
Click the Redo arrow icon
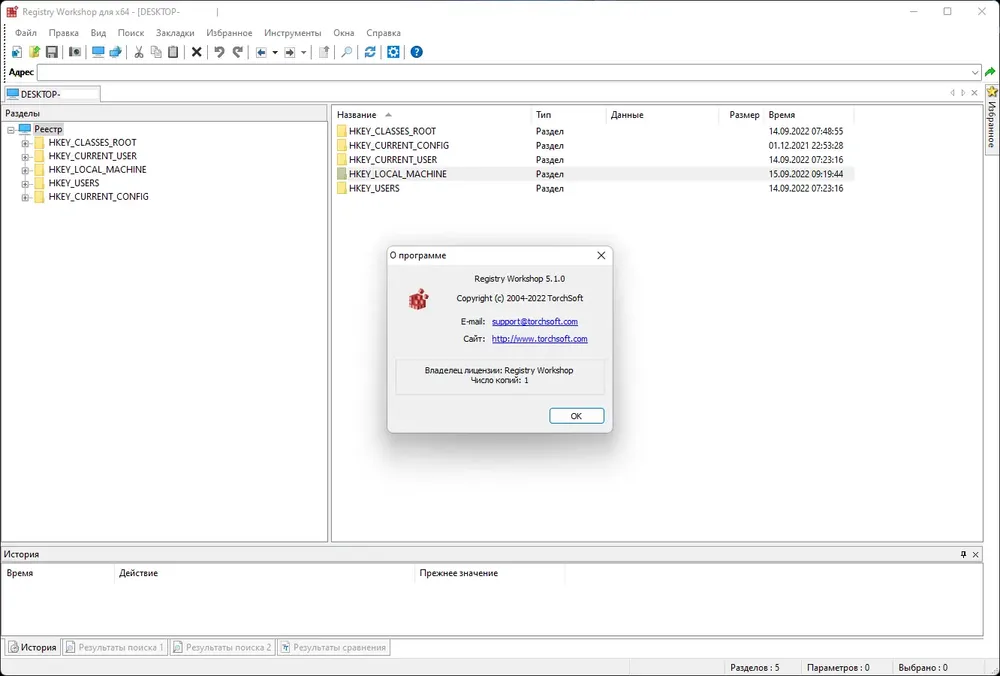(237, 52)
